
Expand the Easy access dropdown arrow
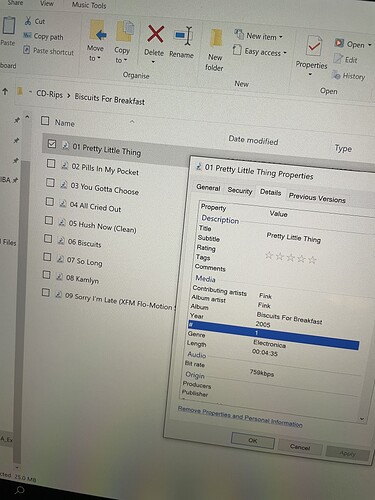(x=285, y=53)
